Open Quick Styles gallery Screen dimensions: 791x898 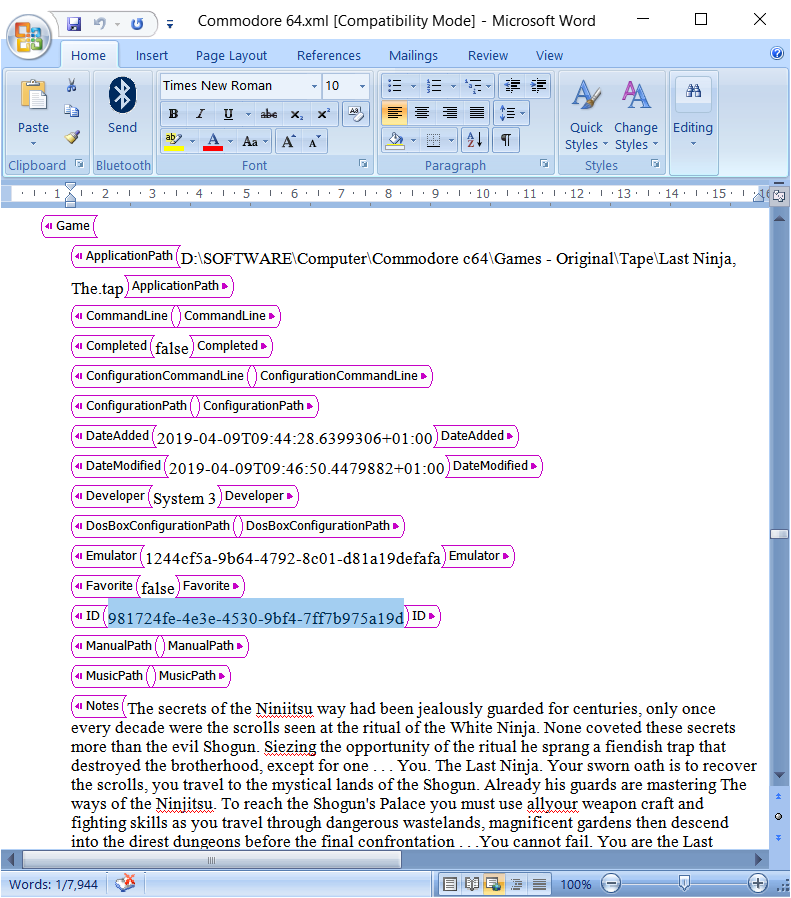pyautogui.click(x=585, y=115)
